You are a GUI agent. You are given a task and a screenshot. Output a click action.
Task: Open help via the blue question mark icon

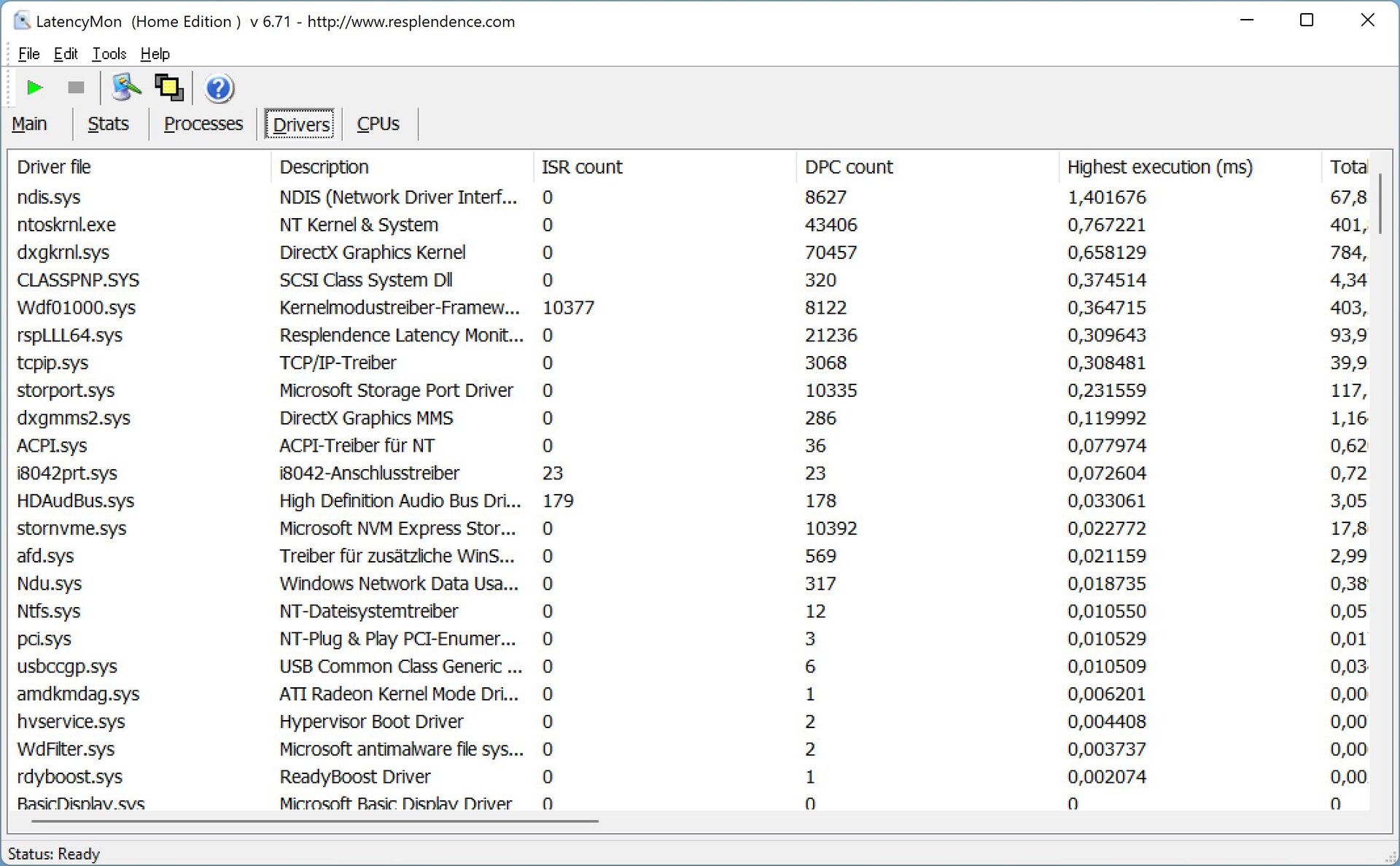(x=219, y=88)
